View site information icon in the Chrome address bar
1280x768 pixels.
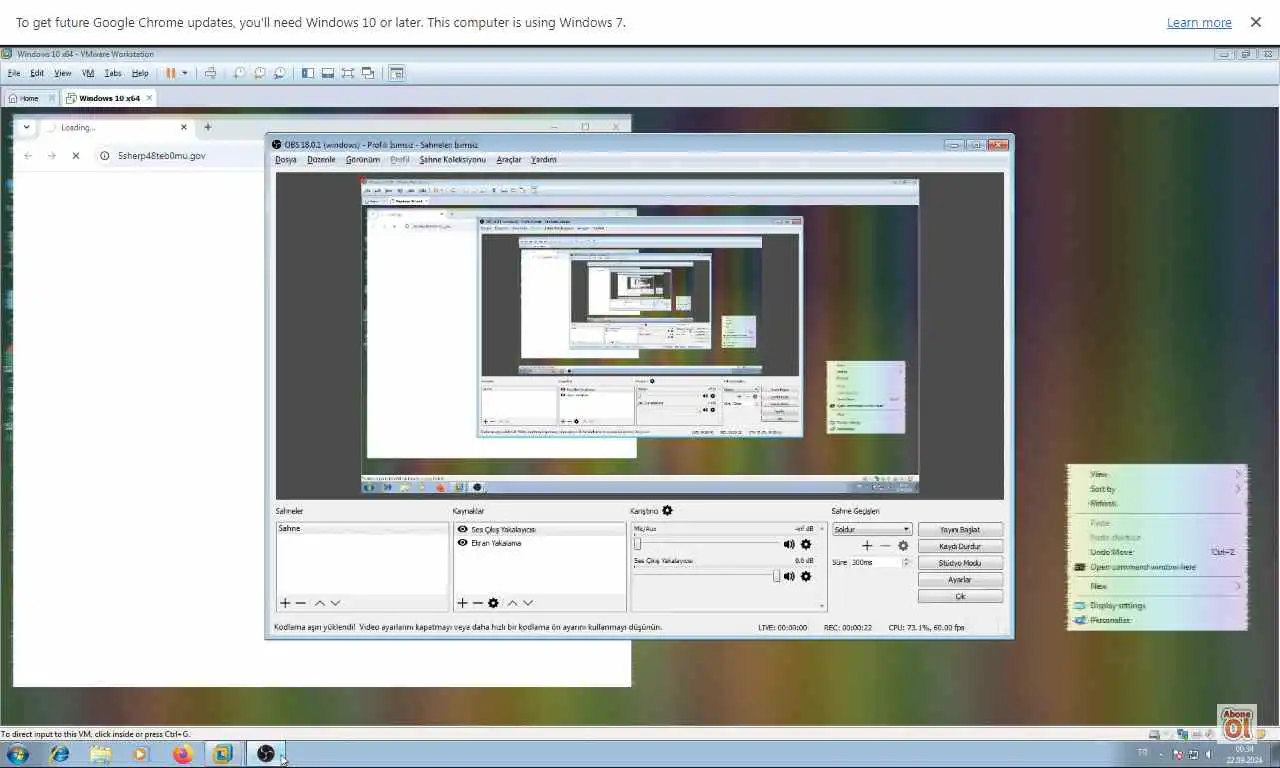pos(104,156)
